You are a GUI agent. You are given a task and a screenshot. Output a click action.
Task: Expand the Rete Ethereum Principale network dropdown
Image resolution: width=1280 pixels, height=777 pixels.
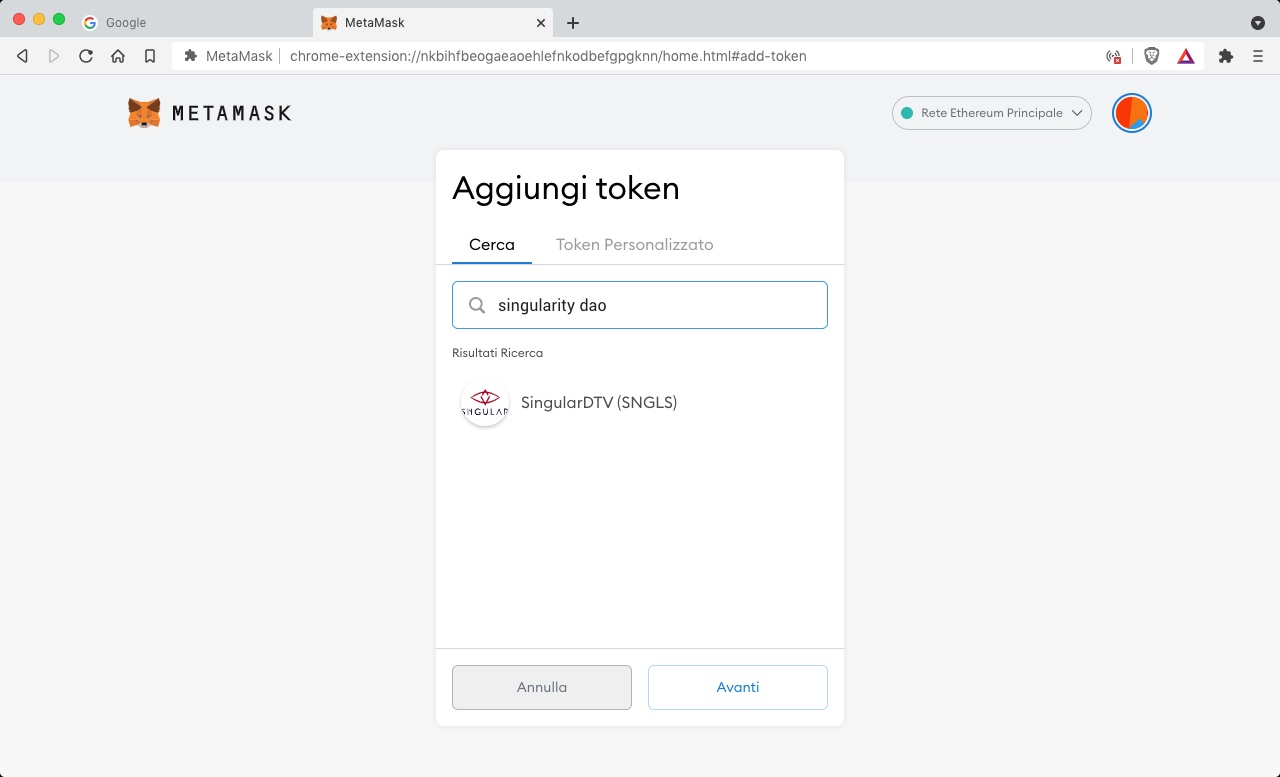coord(991,113)
